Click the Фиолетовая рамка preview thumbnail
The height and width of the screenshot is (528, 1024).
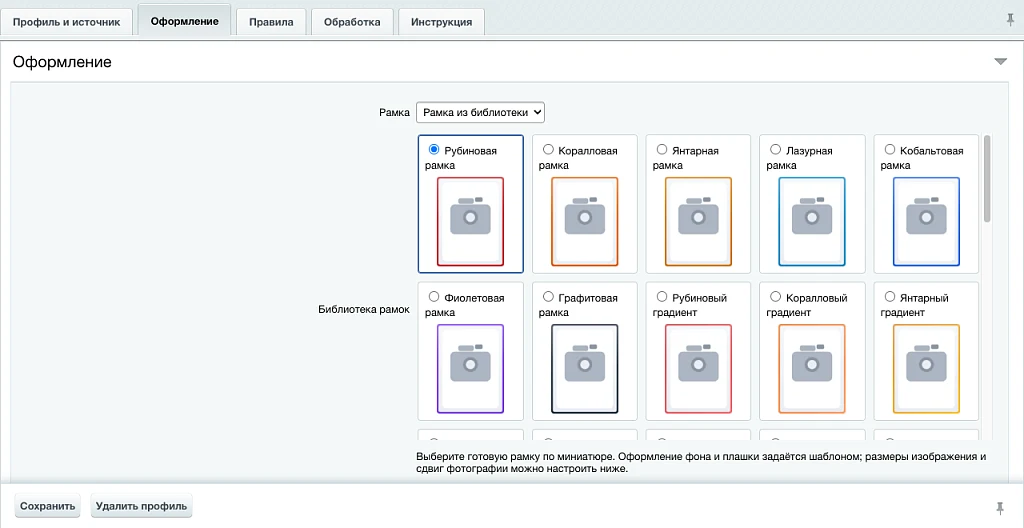(x=470, y=369)
